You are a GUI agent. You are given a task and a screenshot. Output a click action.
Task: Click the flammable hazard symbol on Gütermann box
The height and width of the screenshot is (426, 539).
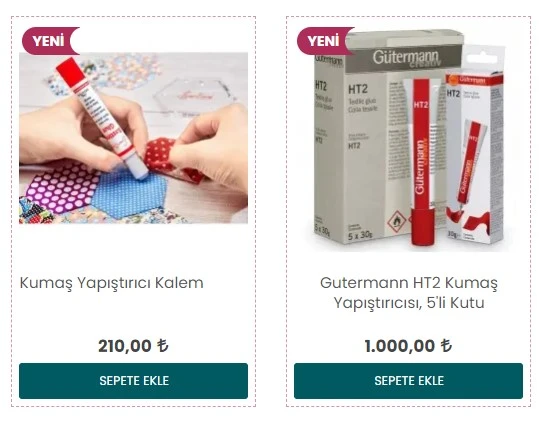click(397, 221)
